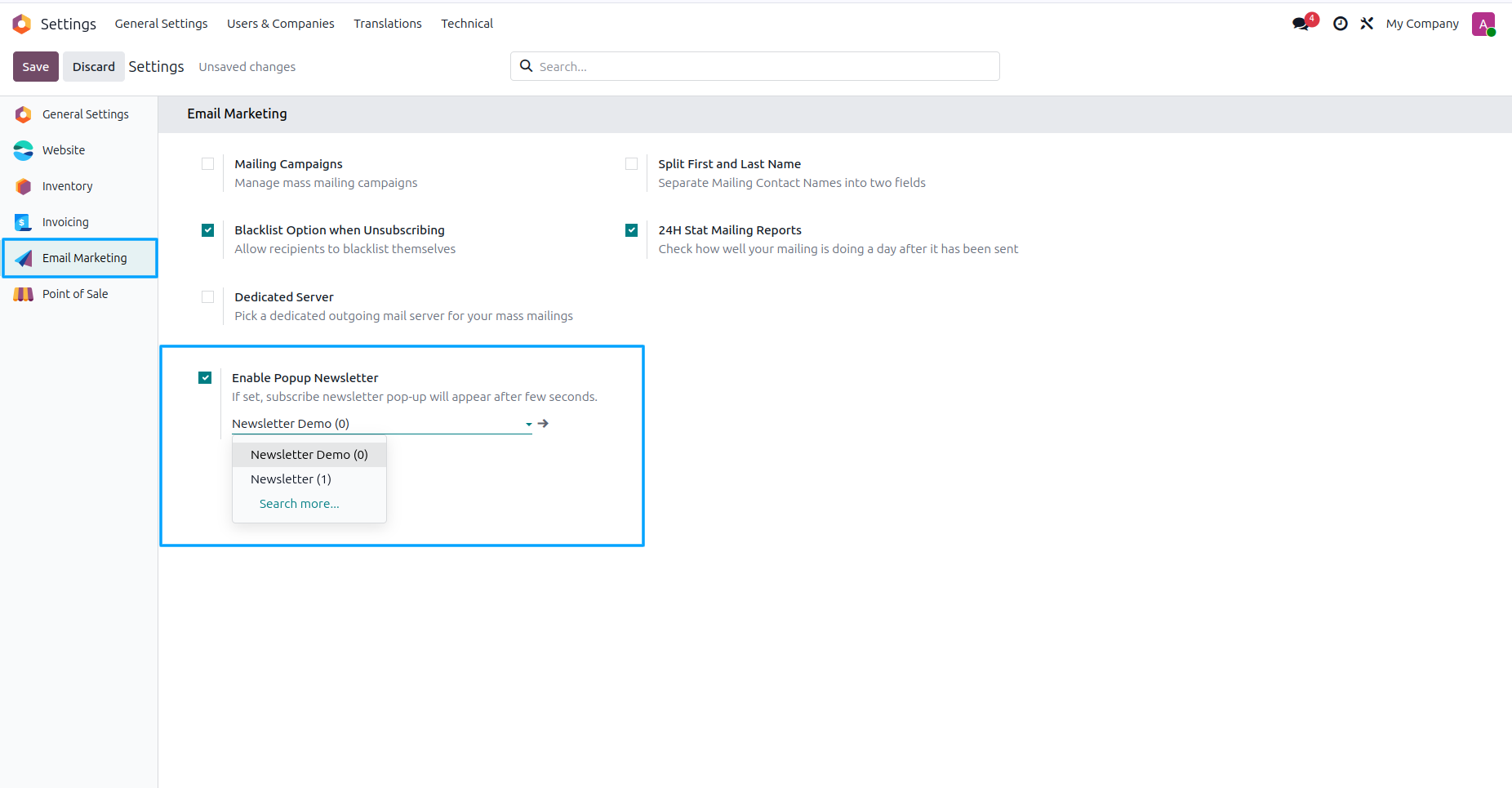Open the user avatar menu
1512x788 pixels.
click(x=1483, y=24)
